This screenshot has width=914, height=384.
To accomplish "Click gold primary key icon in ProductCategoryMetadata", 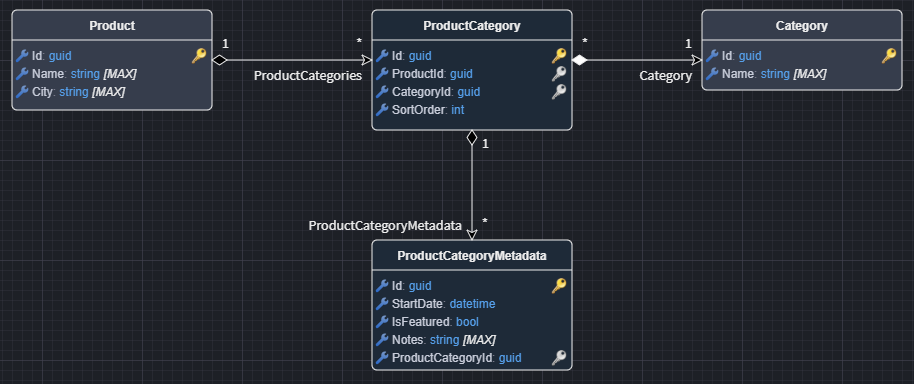I will tap(559, 286).
